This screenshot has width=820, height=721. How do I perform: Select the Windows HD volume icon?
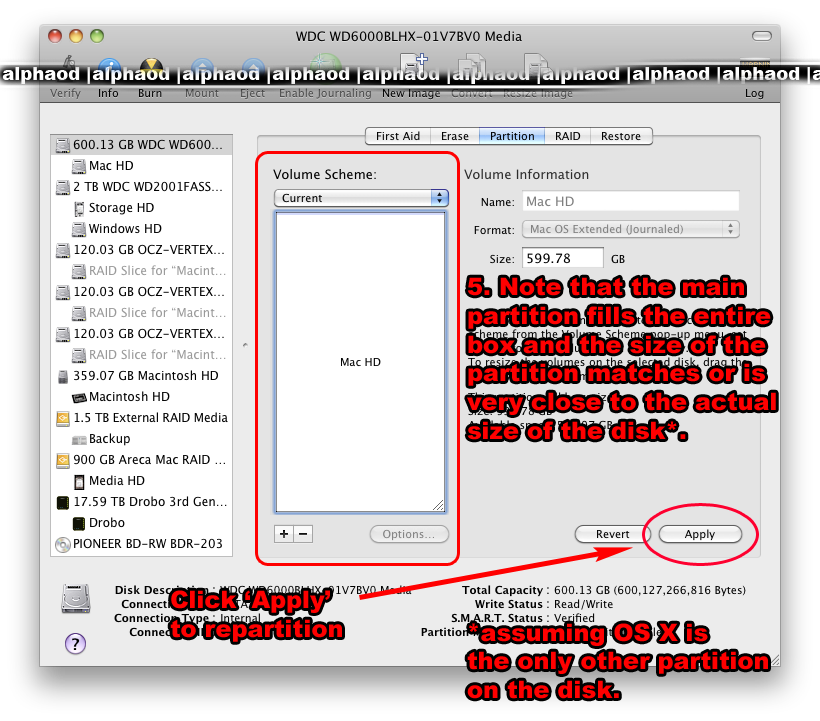pyautogui.click(x=79, y=229)
